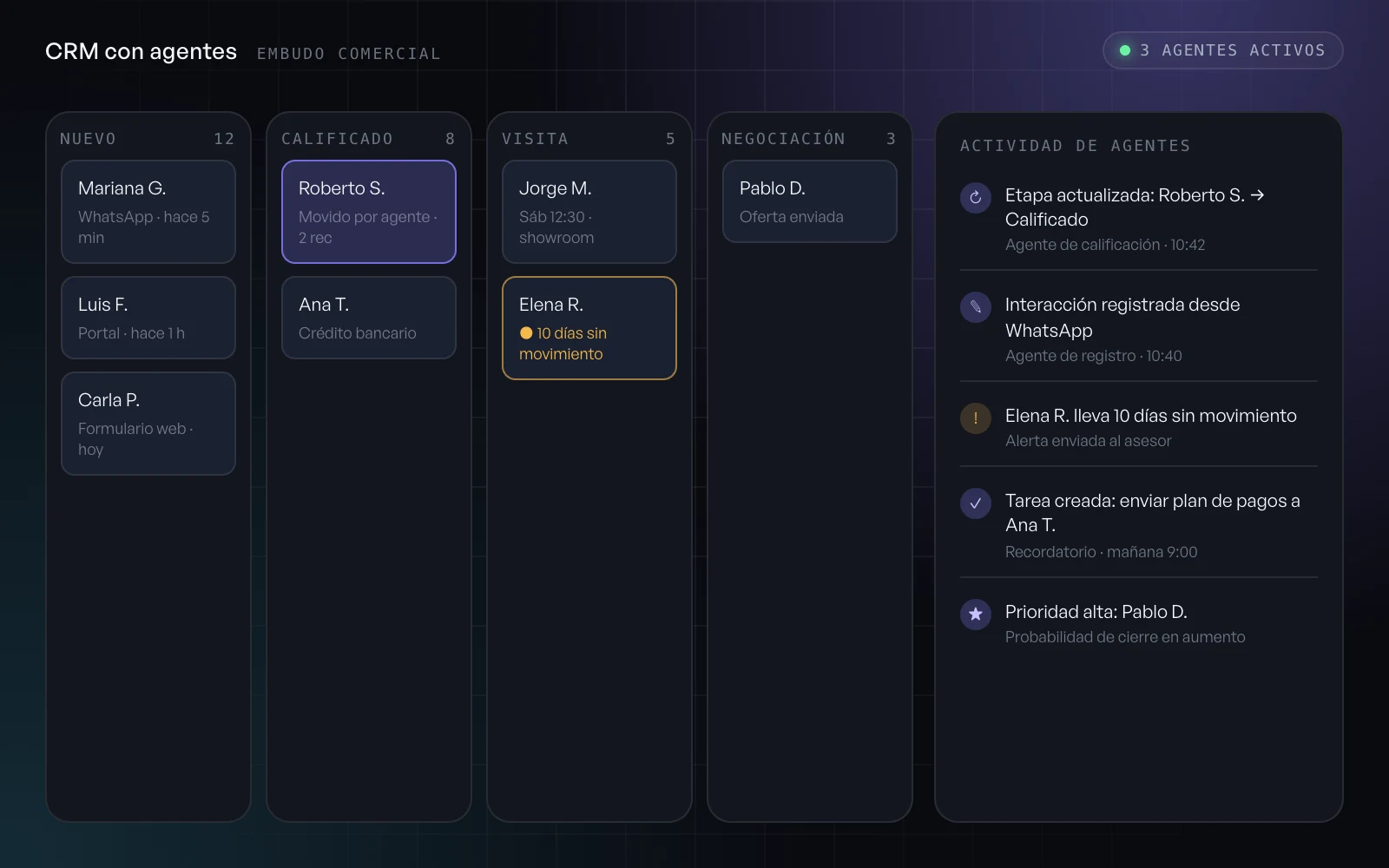The width and height of the screenshot is (1389, 868).
Task: Open 'Elena R. lleva 10 días' alert entry
Action: coord(1139,427)
